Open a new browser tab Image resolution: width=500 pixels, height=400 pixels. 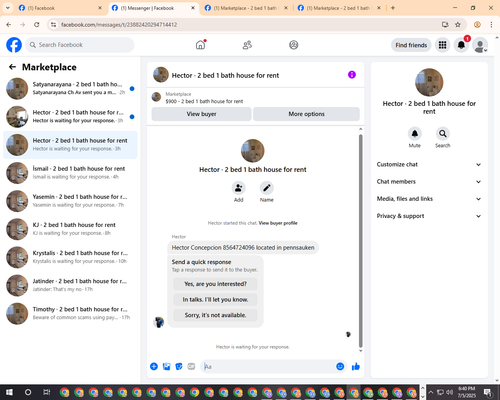[x=393, y=8]
